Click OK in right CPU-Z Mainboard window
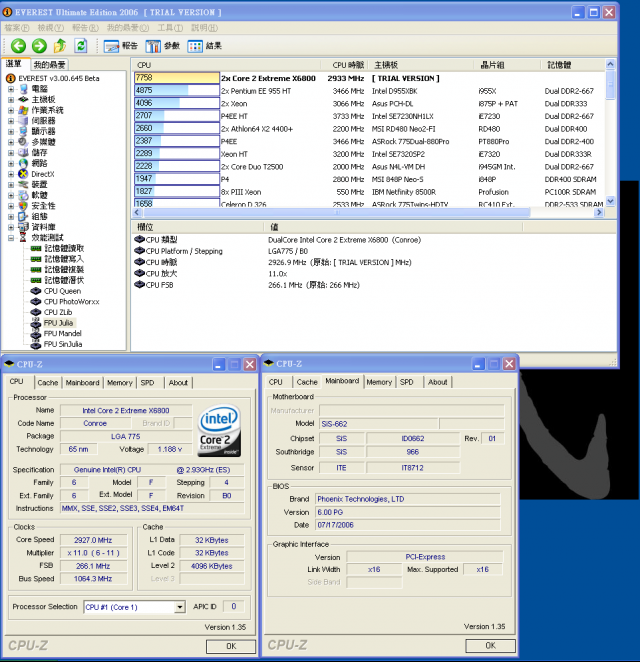The height and width of the screenshot is (662, 640). 490,646
